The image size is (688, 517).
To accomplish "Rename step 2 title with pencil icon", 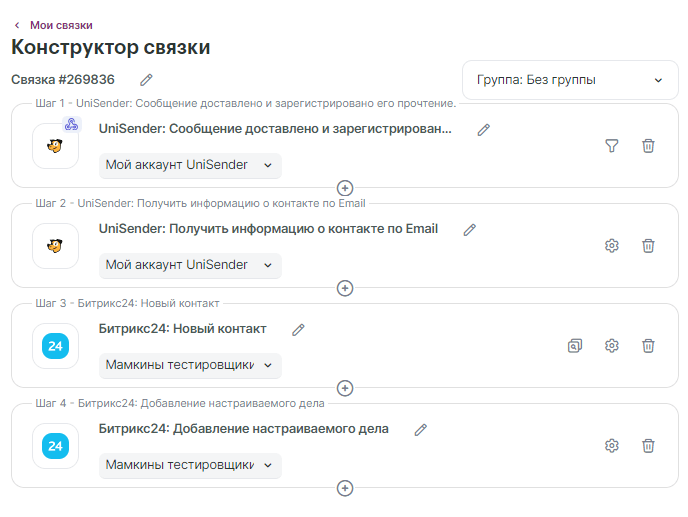I will pos(469,230).
